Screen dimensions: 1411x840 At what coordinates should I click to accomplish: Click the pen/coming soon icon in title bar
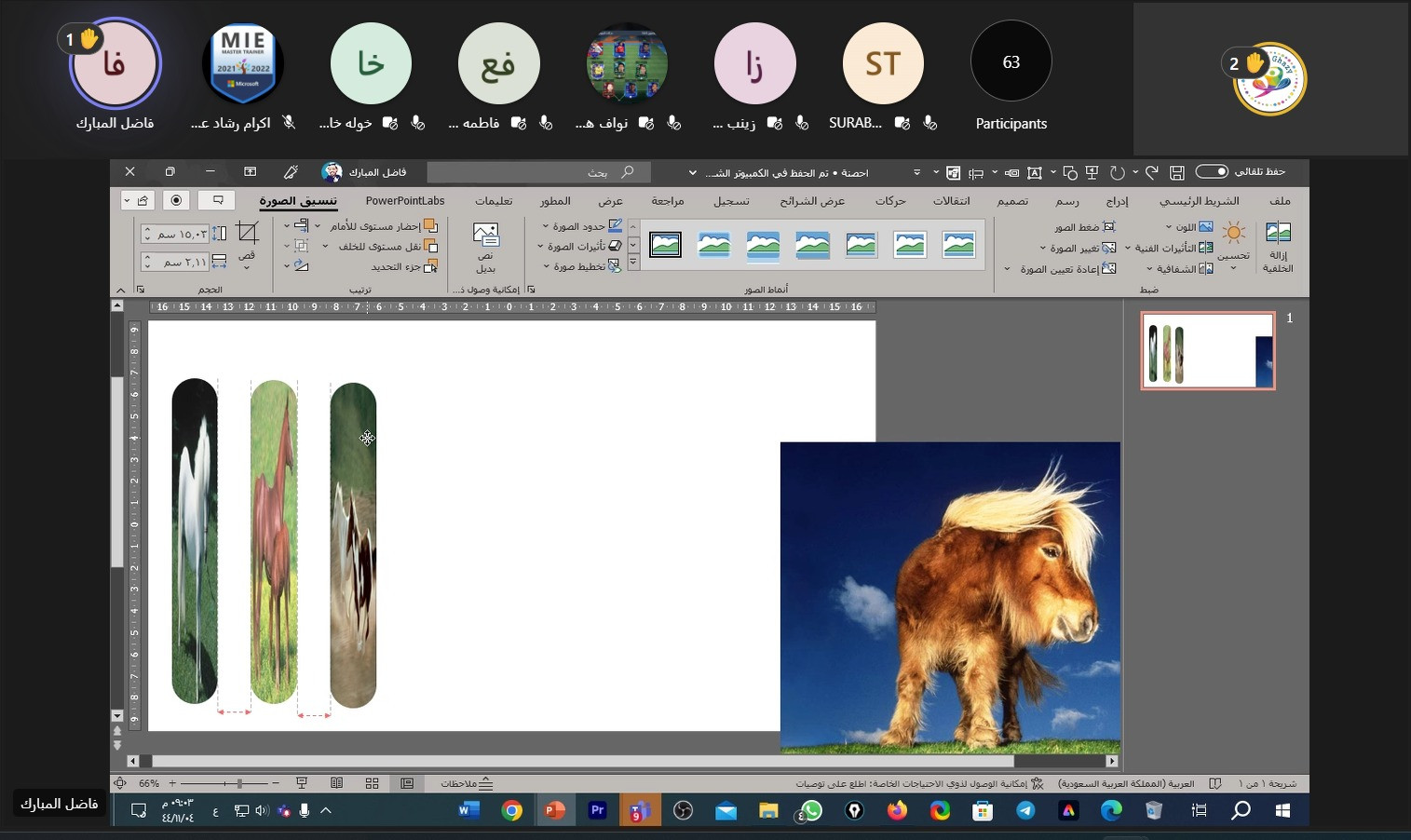pyautogui.click(x=291, y=172)
